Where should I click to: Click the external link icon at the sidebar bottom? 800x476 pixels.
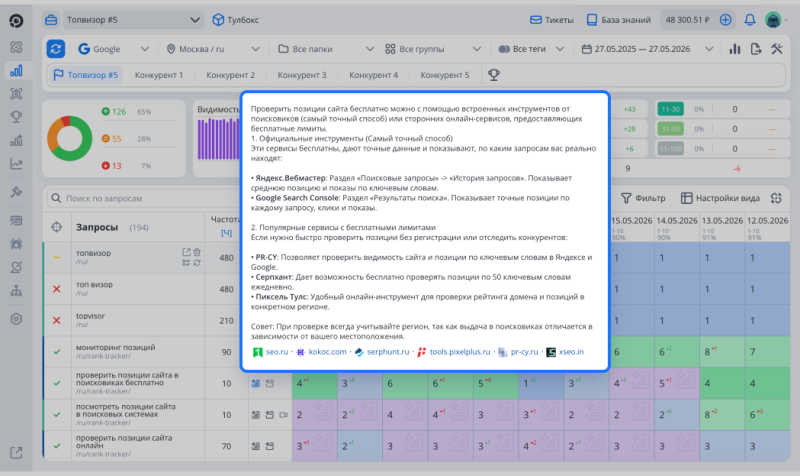pyautogui.click(x=16, y=453)
